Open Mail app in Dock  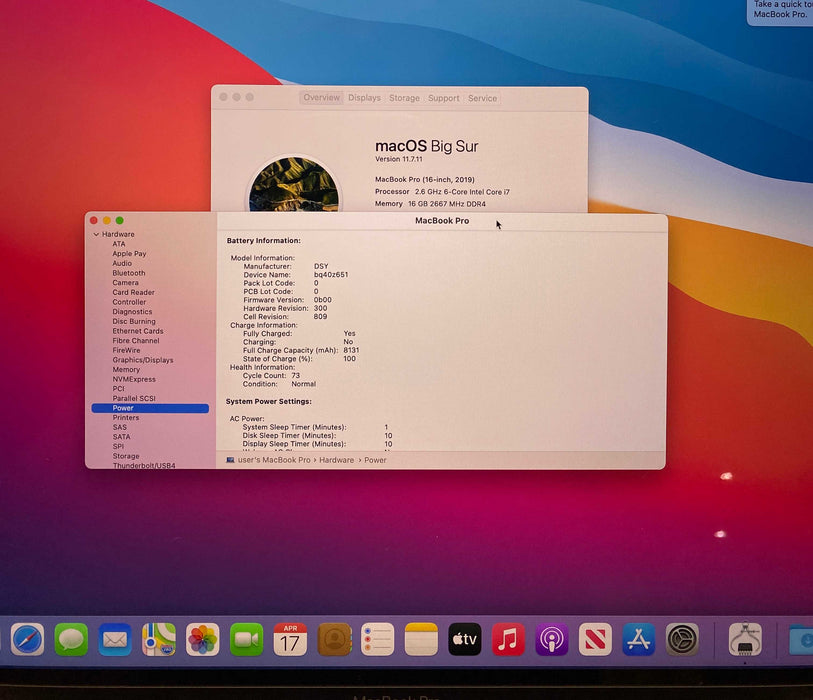[115, 639]
